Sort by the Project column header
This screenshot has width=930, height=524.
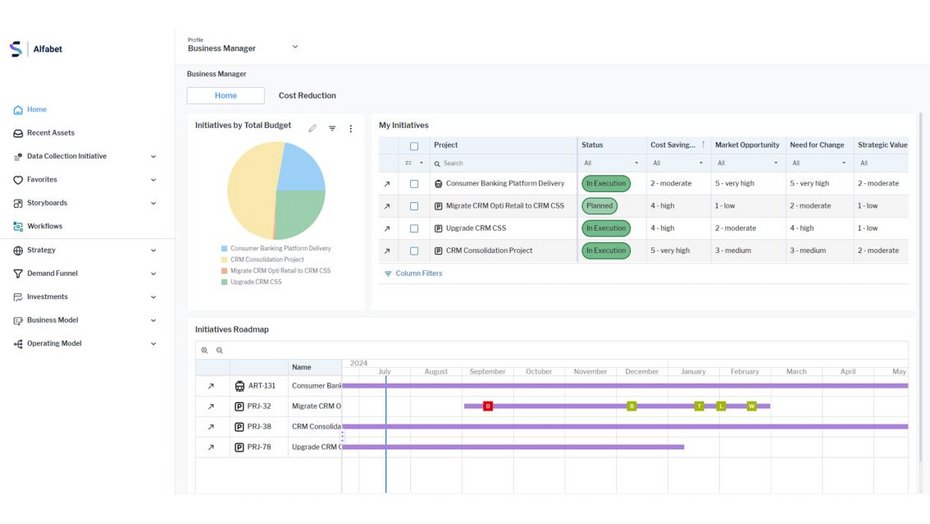tap(445, 145)
